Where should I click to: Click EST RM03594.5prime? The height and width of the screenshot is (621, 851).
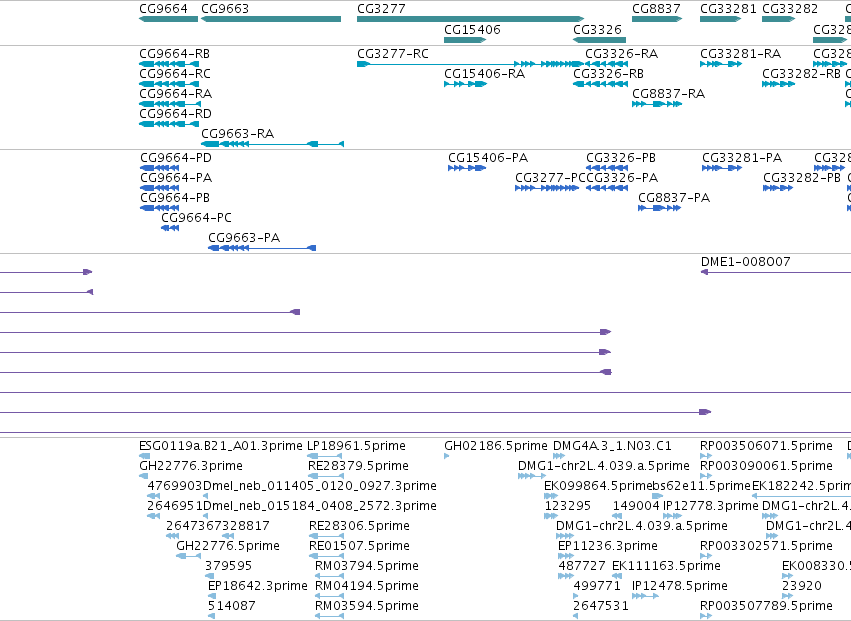(366, 606)
